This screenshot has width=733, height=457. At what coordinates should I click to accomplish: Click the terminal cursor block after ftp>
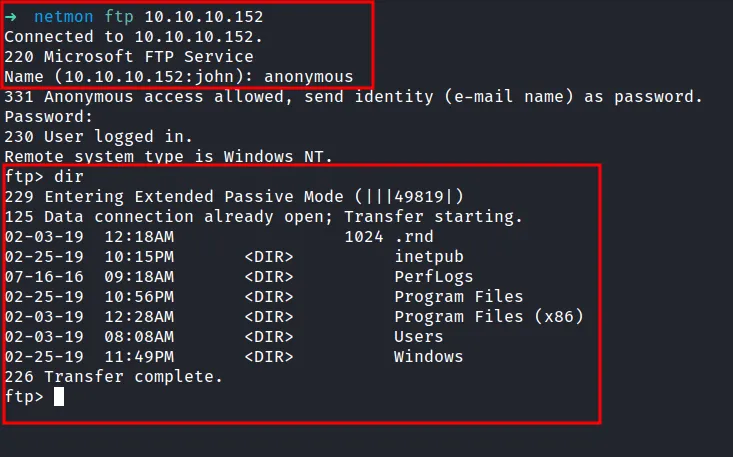59,397
